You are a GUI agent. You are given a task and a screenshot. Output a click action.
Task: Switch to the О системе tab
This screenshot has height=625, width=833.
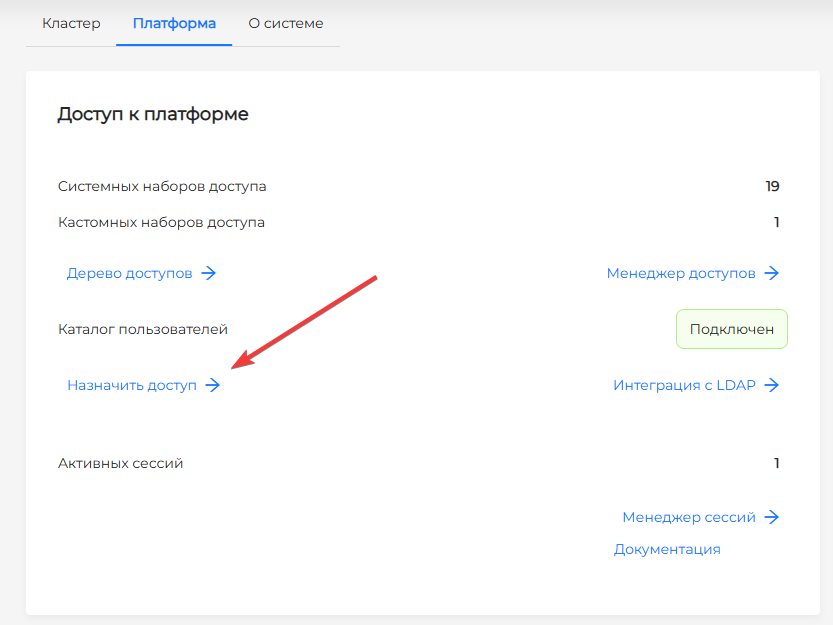coord(285,23)
